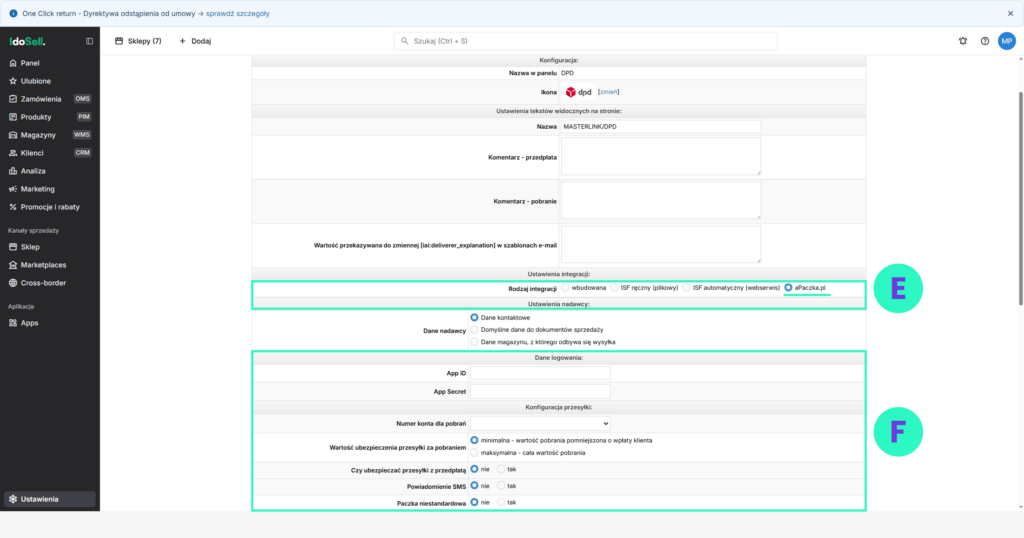The width and height of the screenshot is (1024, 538).
Task: Click the info icon in top banner
Action: tap(13, 13)
